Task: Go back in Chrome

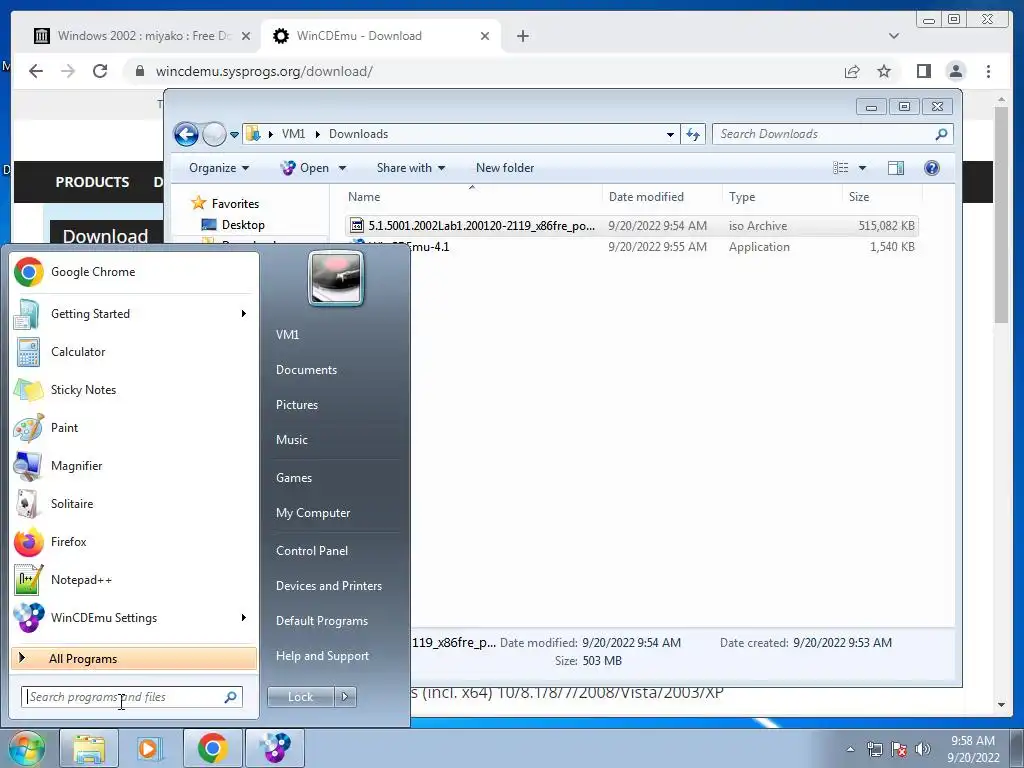Action: coord(36,71)
